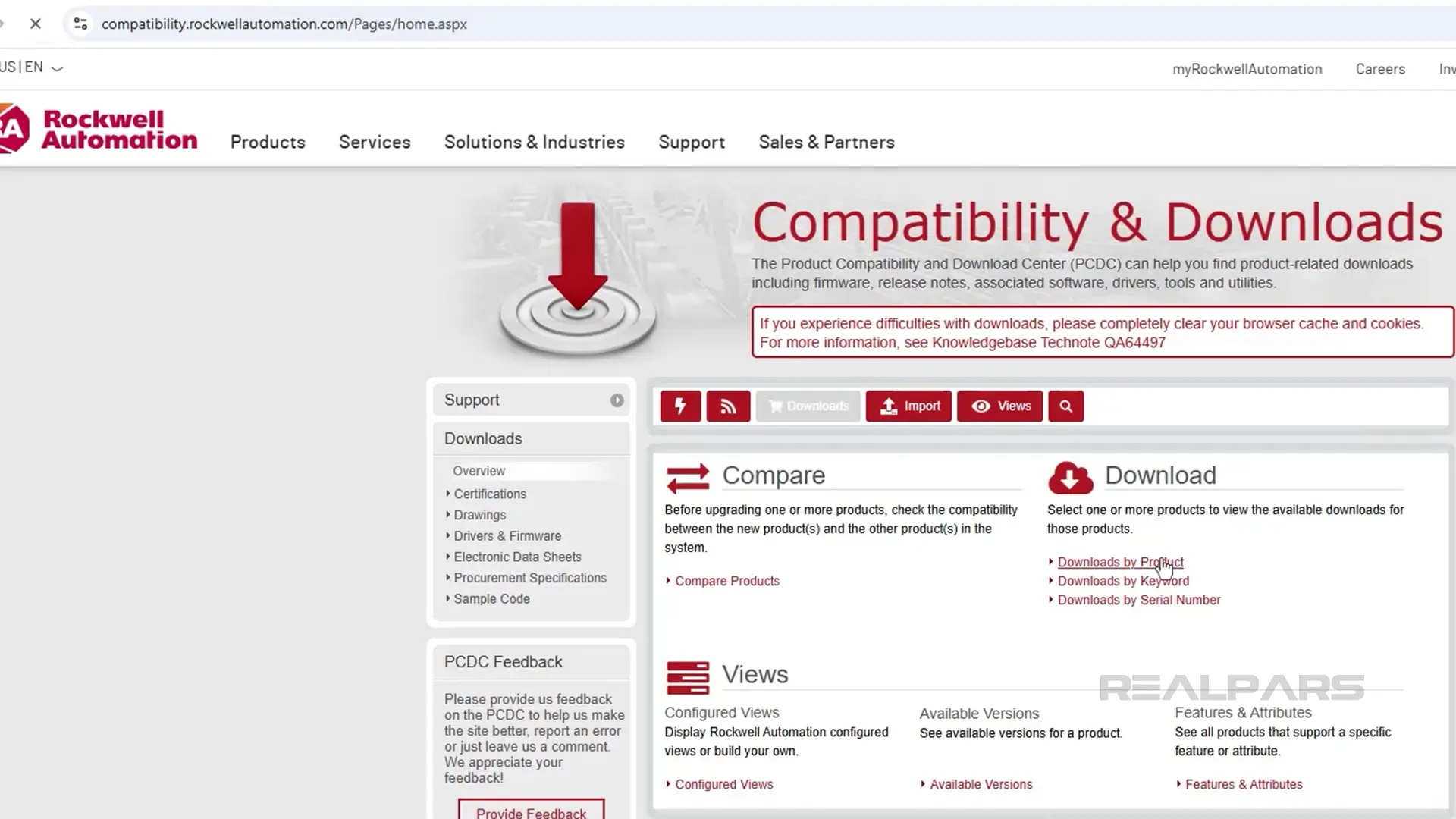The image size is (1456, 819).
Task: Click the Knowledgebase Technote QA64497 notice text
Action: pos(962,343)
